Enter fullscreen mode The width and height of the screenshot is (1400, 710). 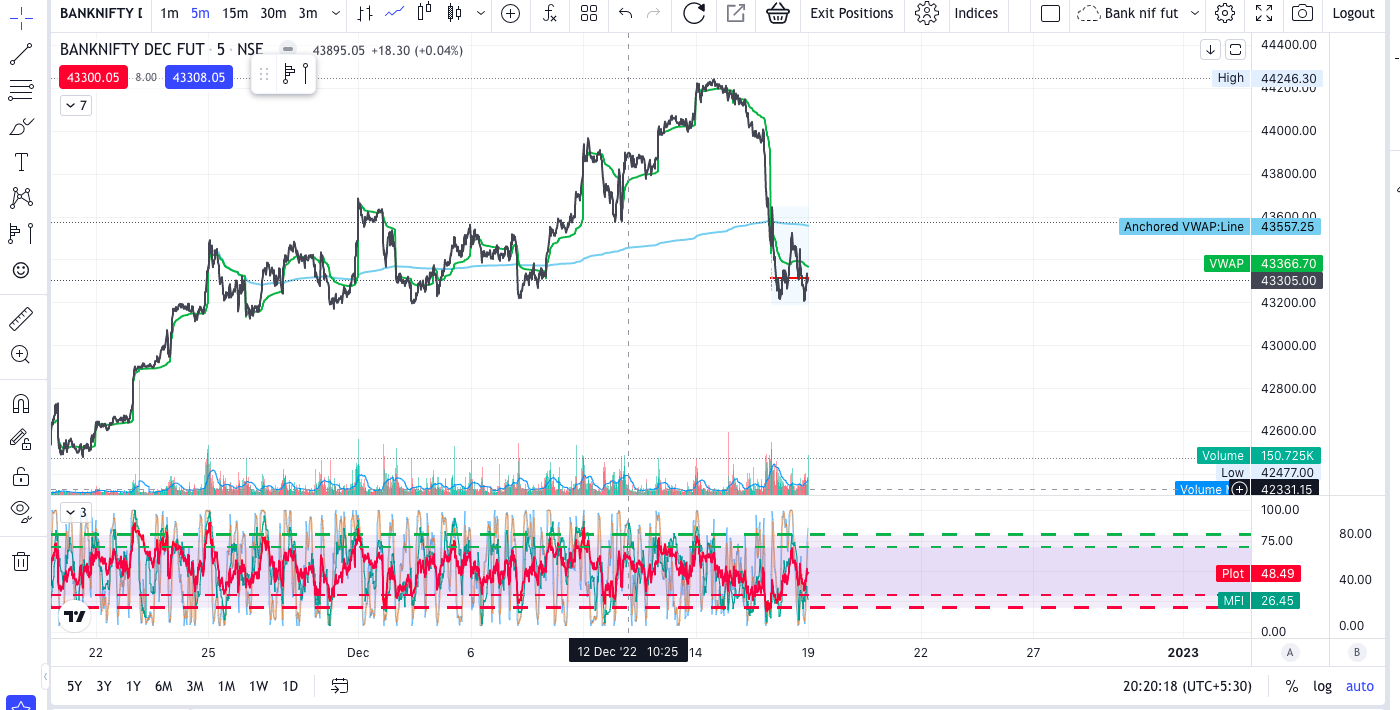point(1264,13)
